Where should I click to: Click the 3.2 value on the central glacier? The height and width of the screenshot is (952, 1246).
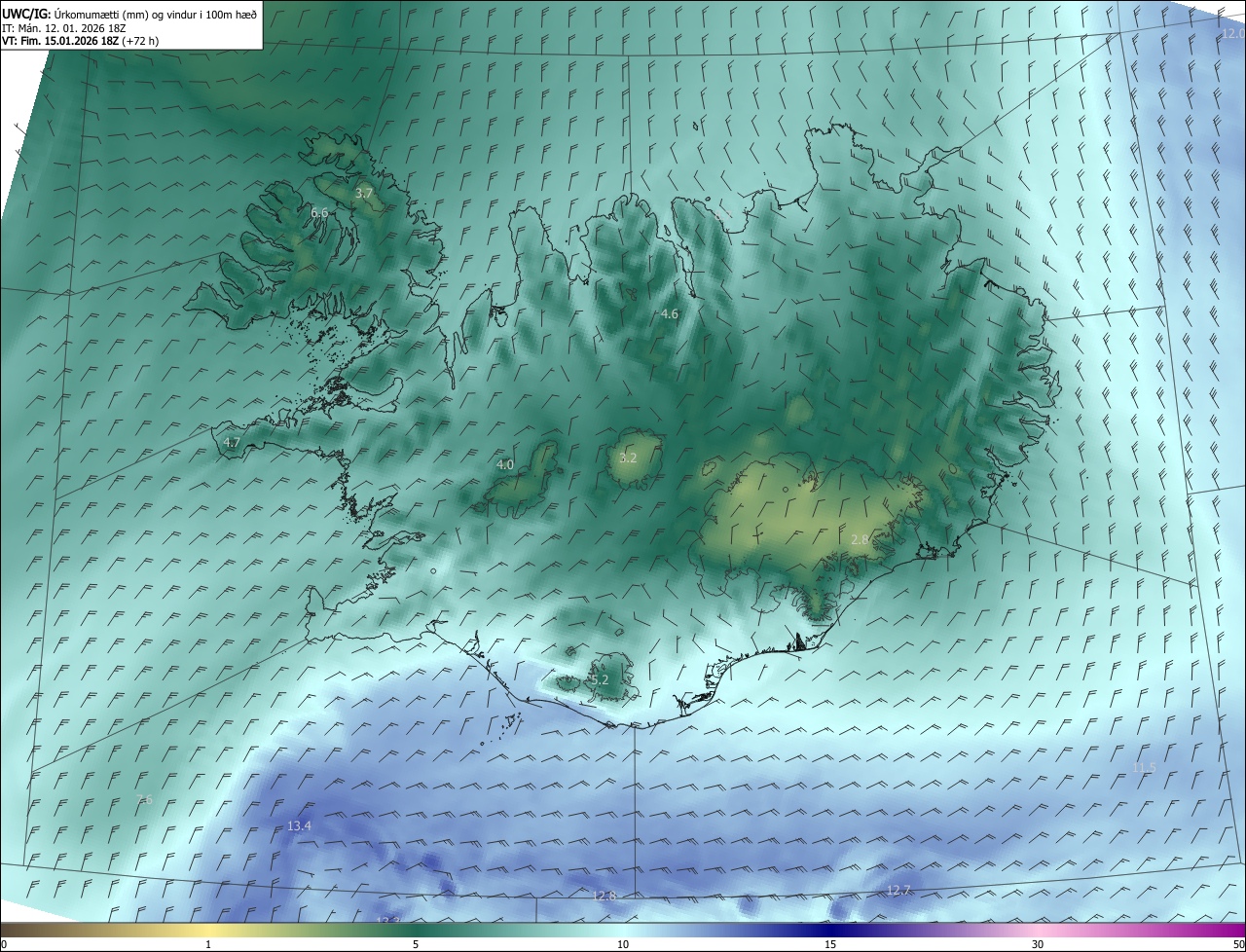point(628,458)
